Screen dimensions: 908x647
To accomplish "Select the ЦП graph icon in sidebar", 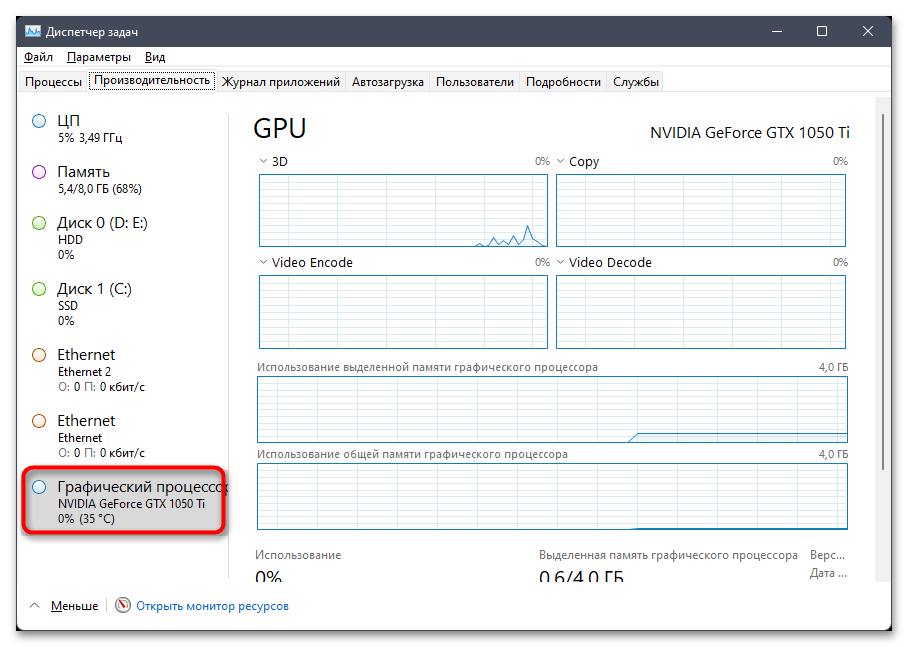I will (x=39, y=120).
